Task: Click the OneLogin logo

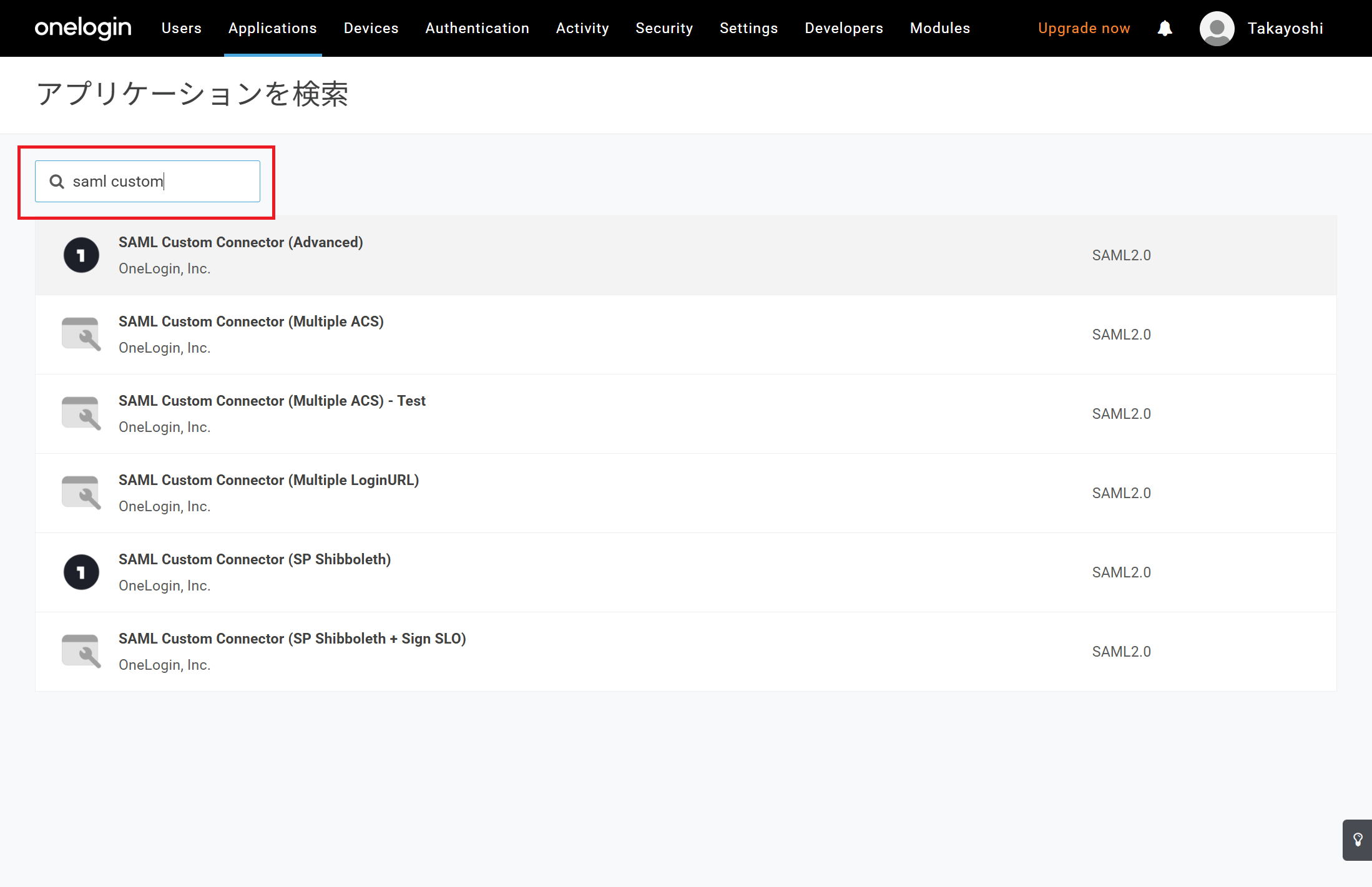Action: (x=83, y=28)
